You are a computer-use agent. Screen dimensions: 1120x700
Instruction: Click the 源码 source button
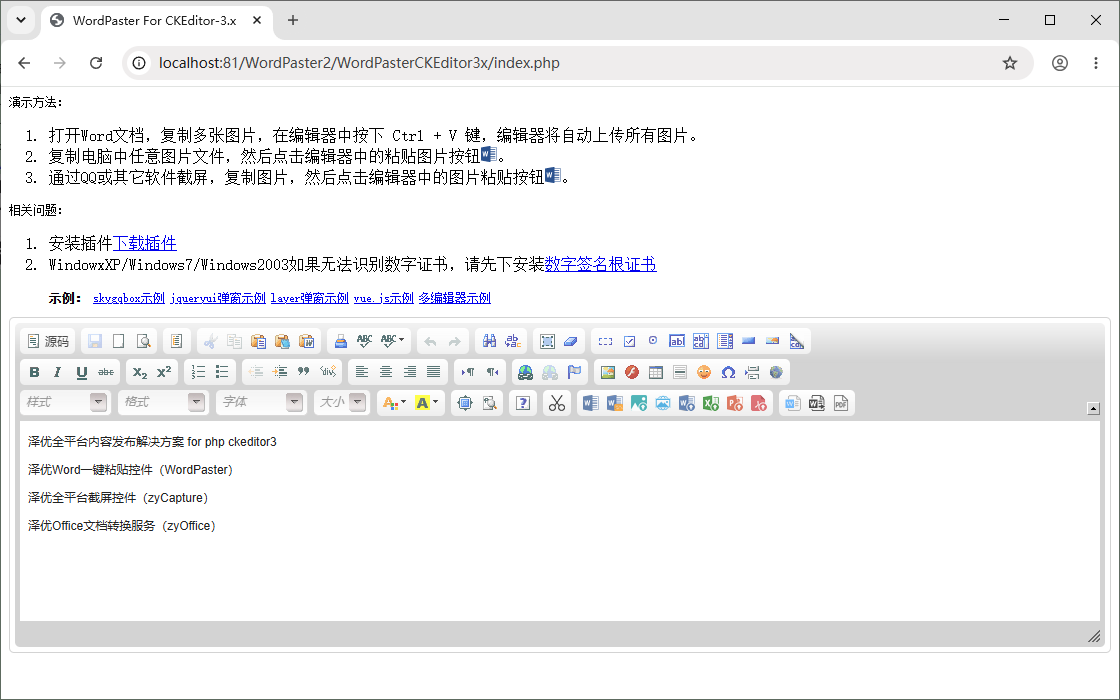(48, 341)
